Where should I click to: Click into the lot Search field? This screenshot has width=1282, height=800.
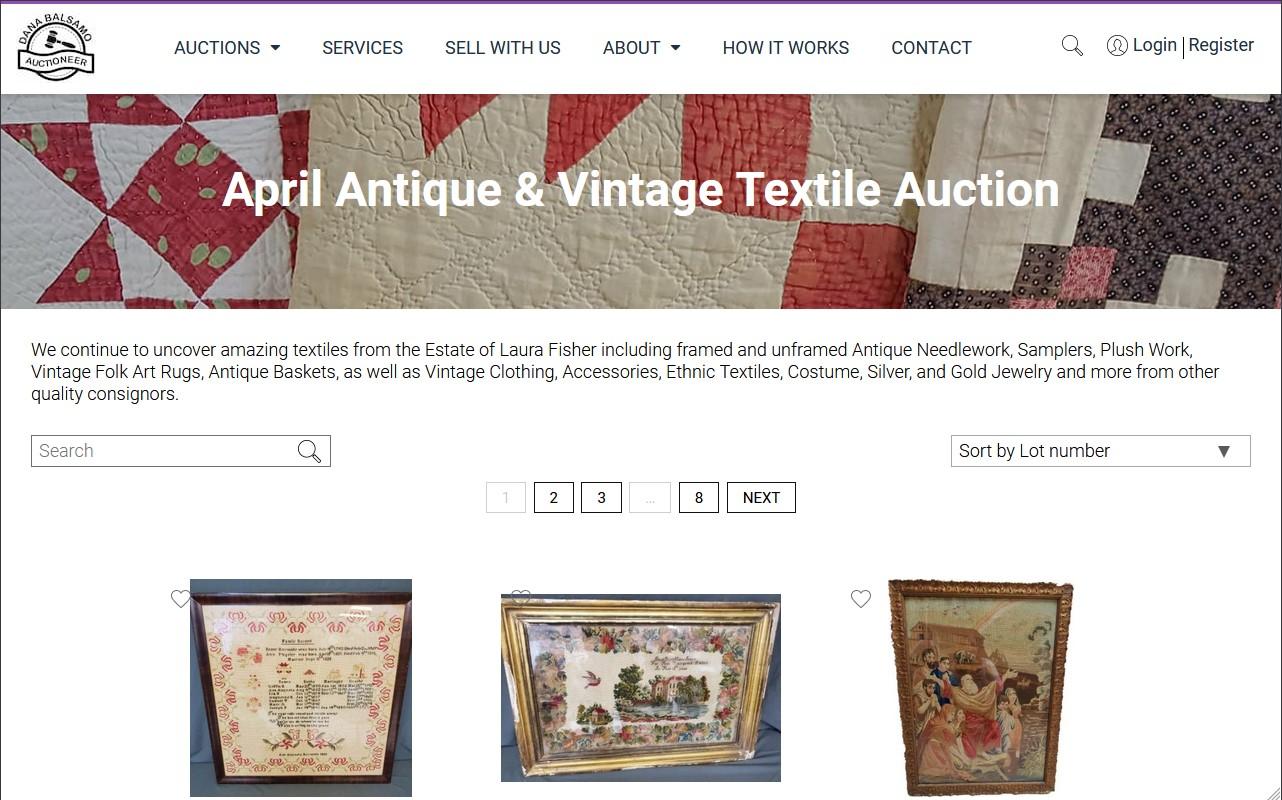(x=165, y=451)
